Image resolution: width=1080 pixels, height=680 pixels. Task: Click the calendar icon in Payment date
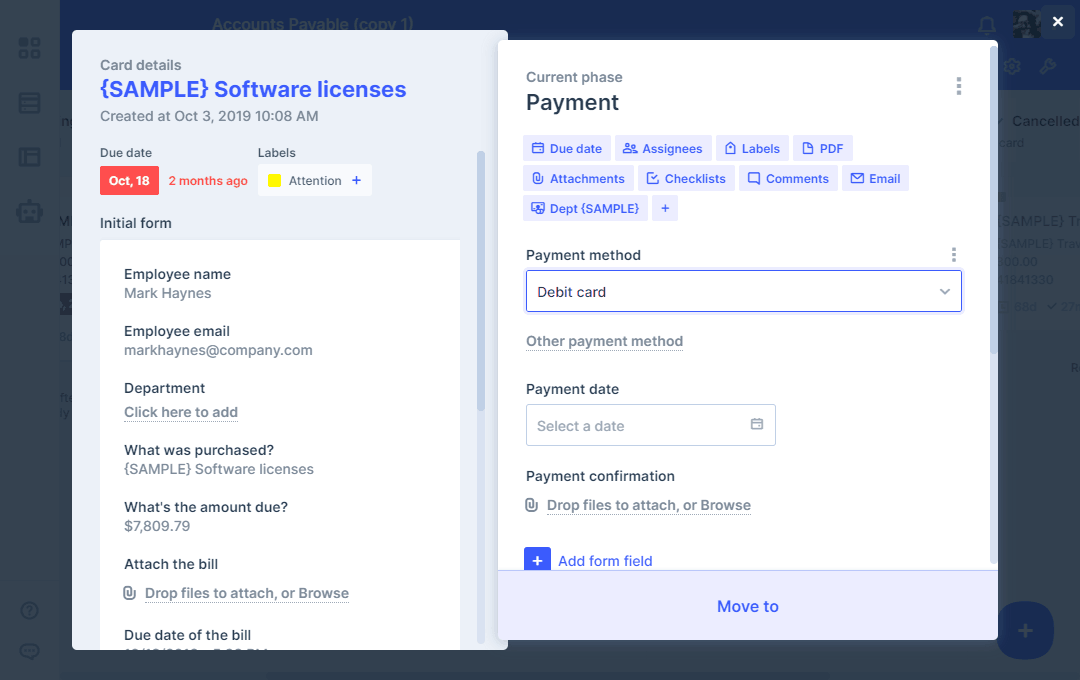757,425
